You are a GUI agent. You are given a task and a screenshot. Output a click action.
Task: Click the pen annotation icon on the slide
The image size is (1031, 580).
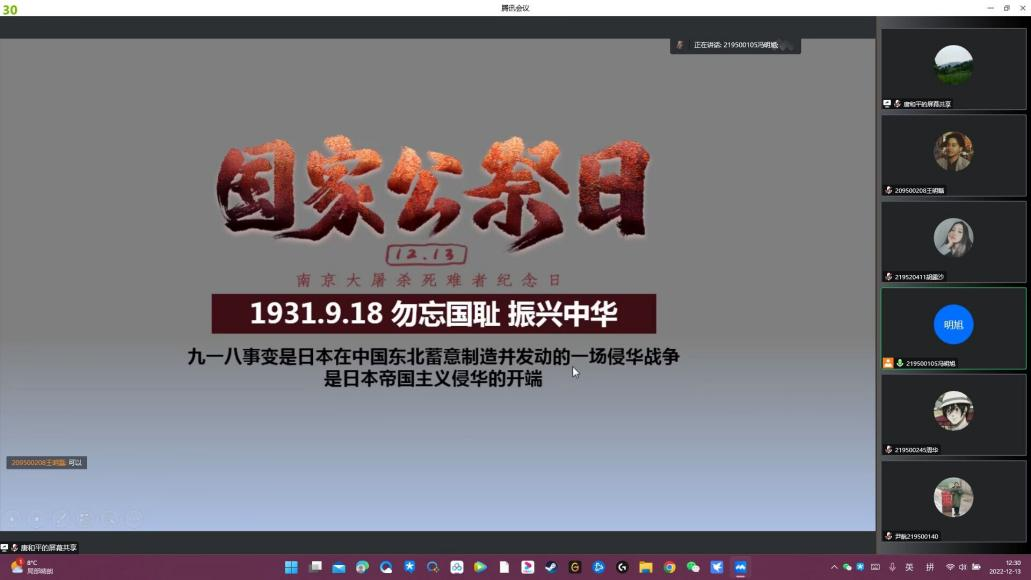coord(60,518)
